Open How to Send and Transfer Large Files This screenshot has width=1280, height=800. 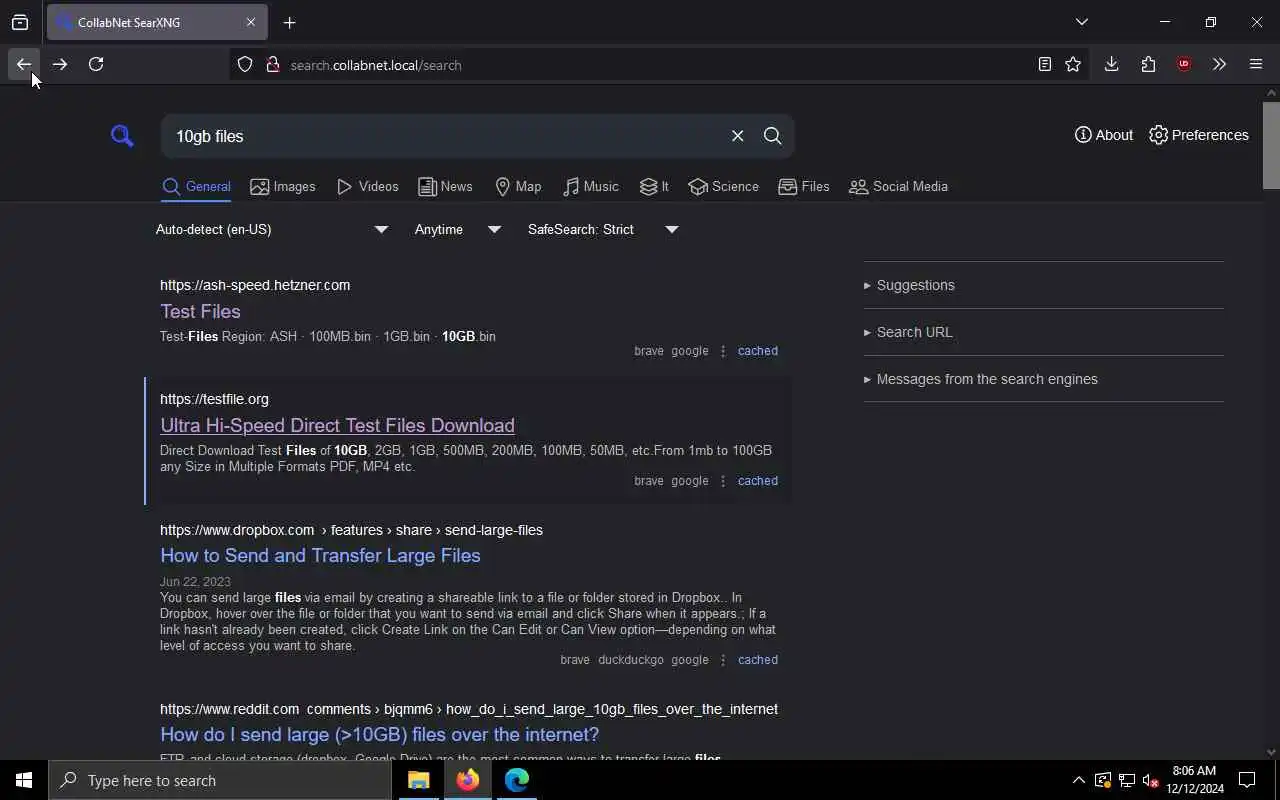coord(320,555)
